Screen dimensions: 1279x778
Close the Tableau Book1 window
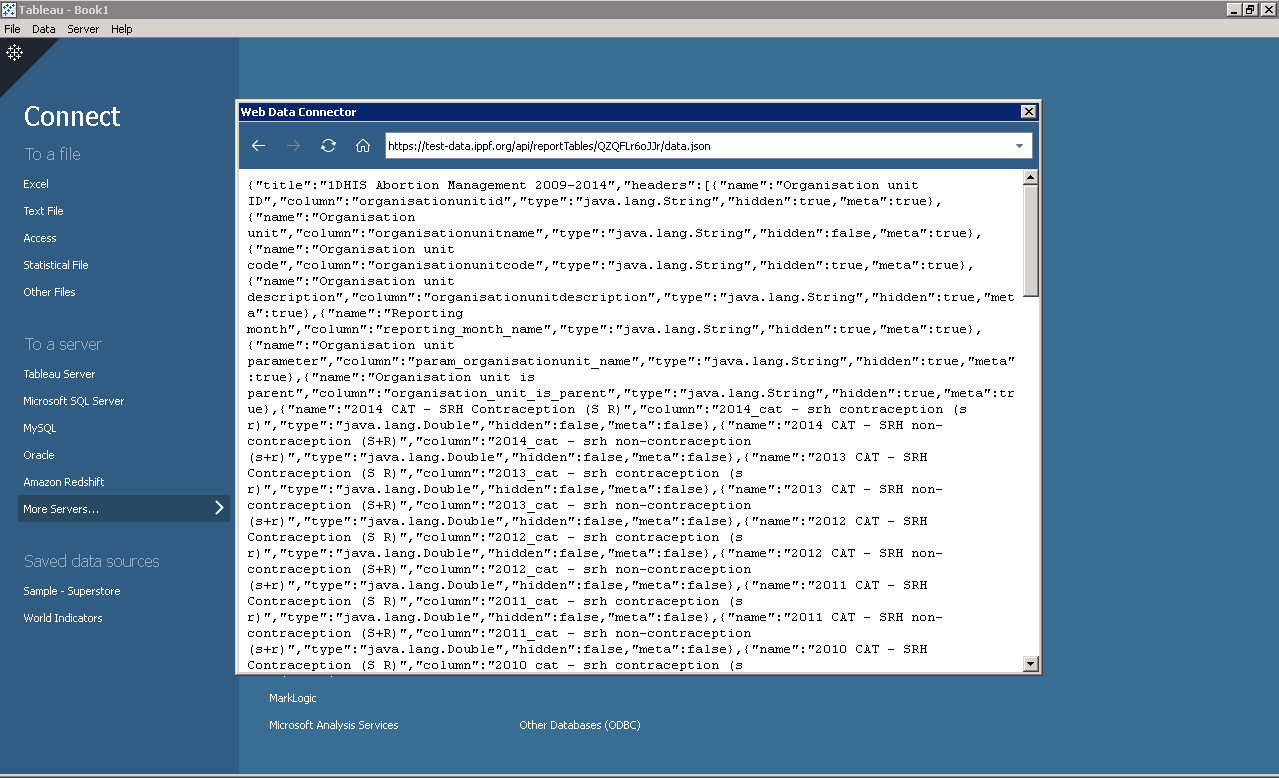1267,9
